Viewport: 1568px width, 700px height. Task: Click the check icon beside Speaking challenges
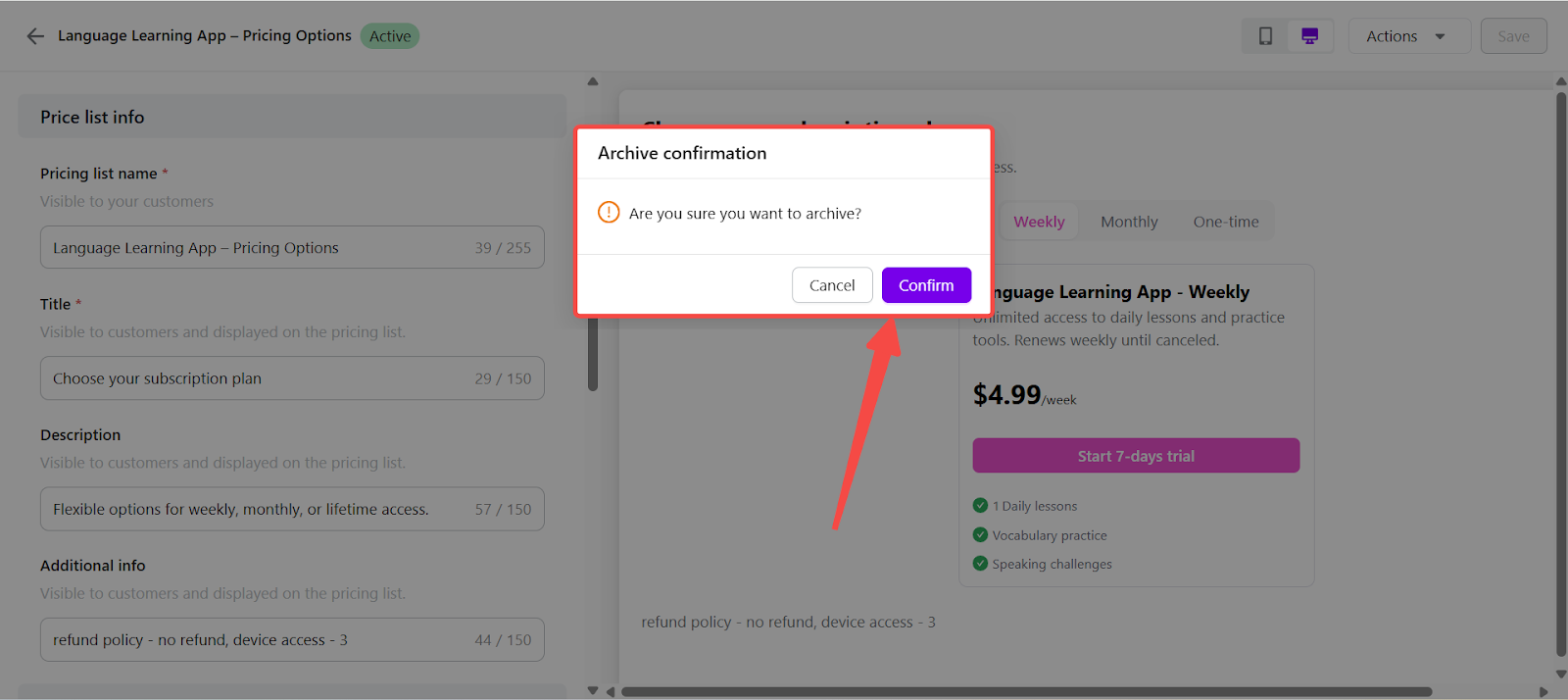980,564
